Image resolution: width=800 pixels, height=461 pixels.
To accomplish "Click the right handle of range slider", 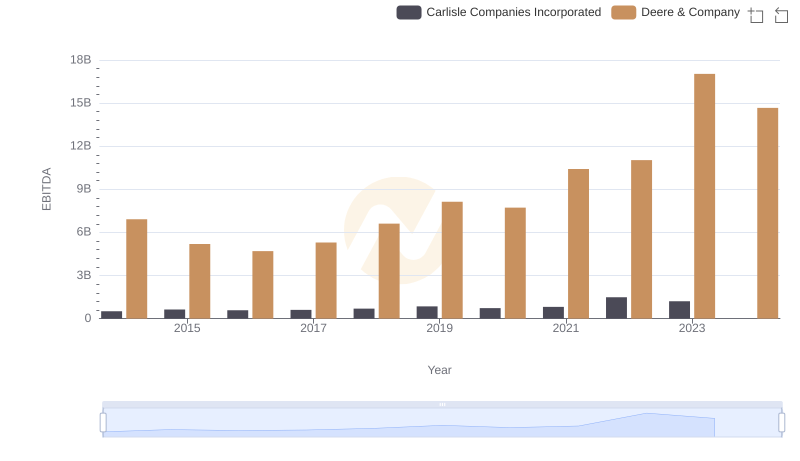I will (781, 423).
